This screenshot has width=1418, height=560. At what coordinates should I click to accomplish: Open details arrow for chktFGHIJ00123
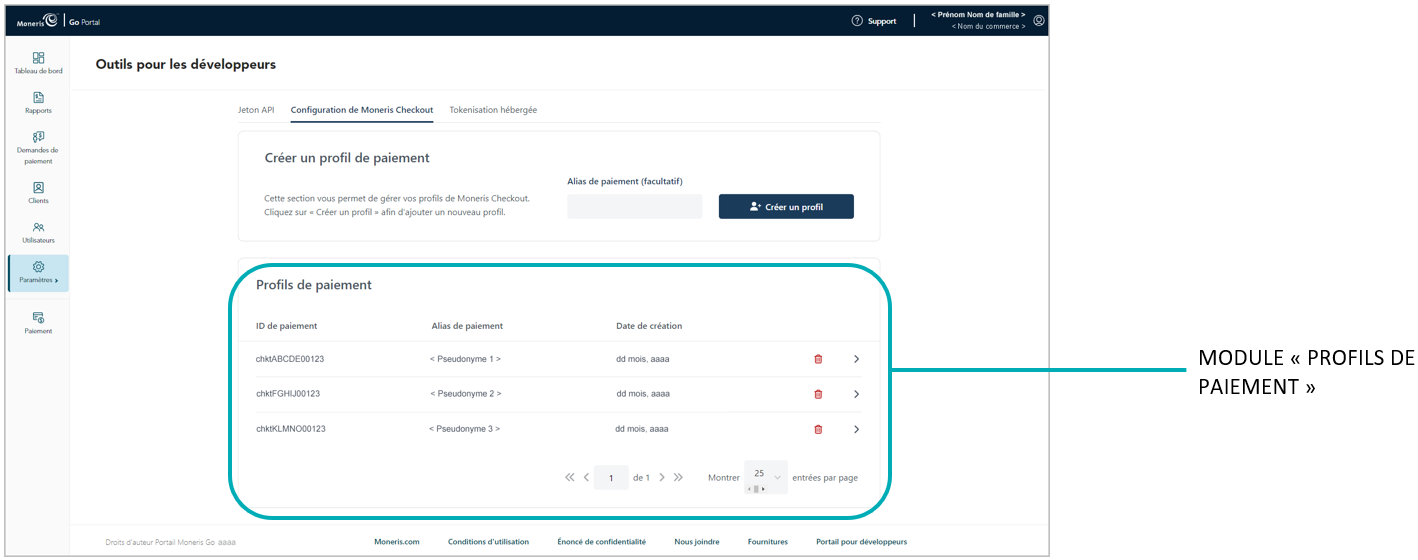coord(856,394)
